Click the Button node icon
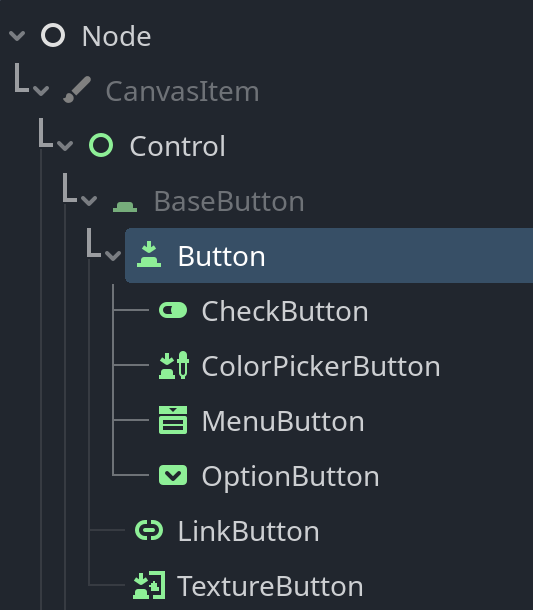Image resolution: width=533 pixels, height=610 pixels. 149,254
